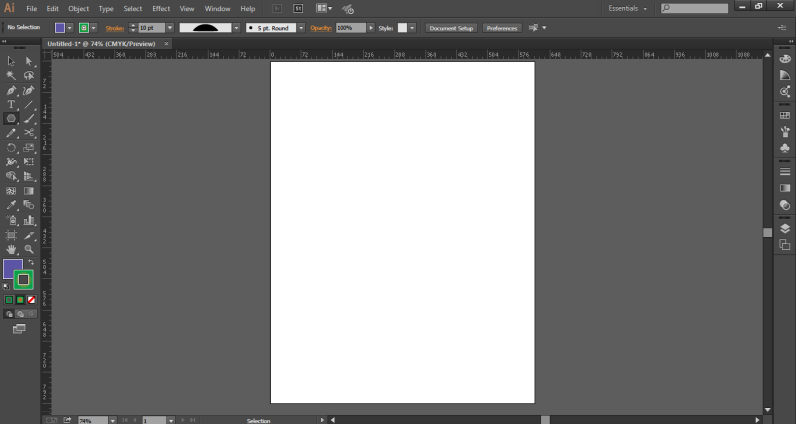Expand the right panel dock arrows
The width and height of the screenshot is (796, 424).
791,42
